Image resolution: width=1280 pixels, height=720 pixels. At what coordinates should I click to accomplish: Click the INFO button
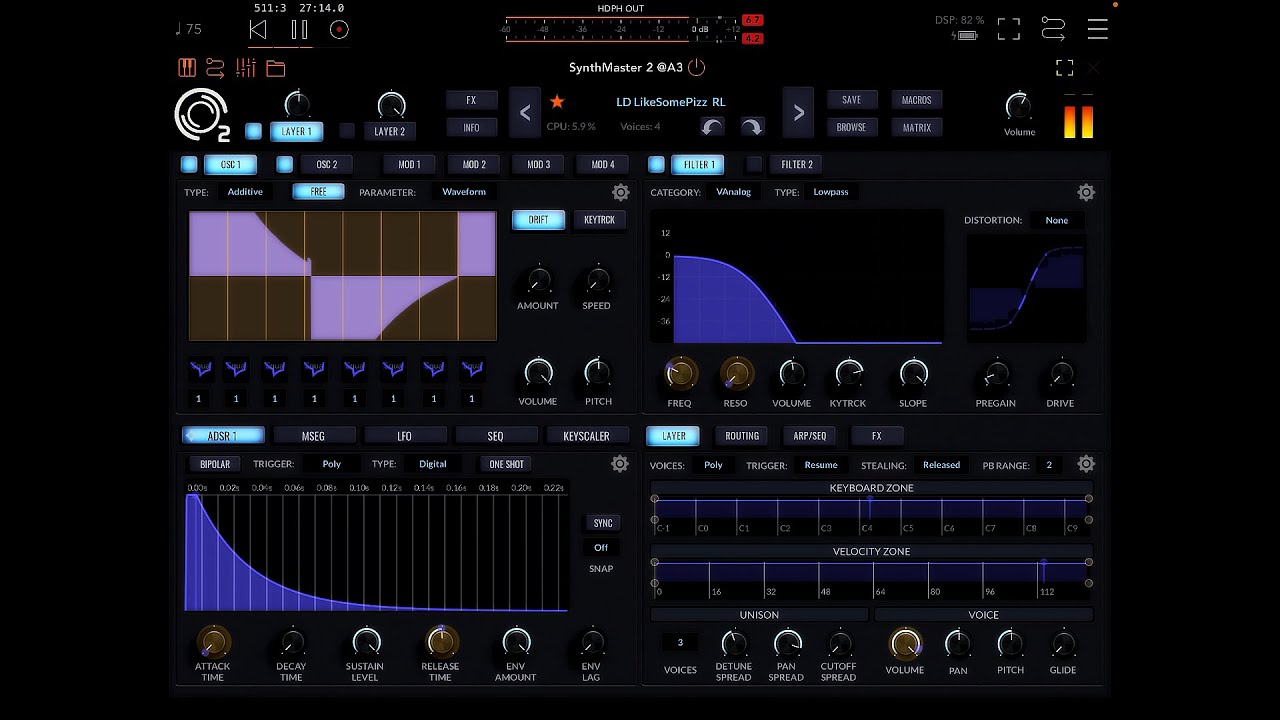(471, 127)
